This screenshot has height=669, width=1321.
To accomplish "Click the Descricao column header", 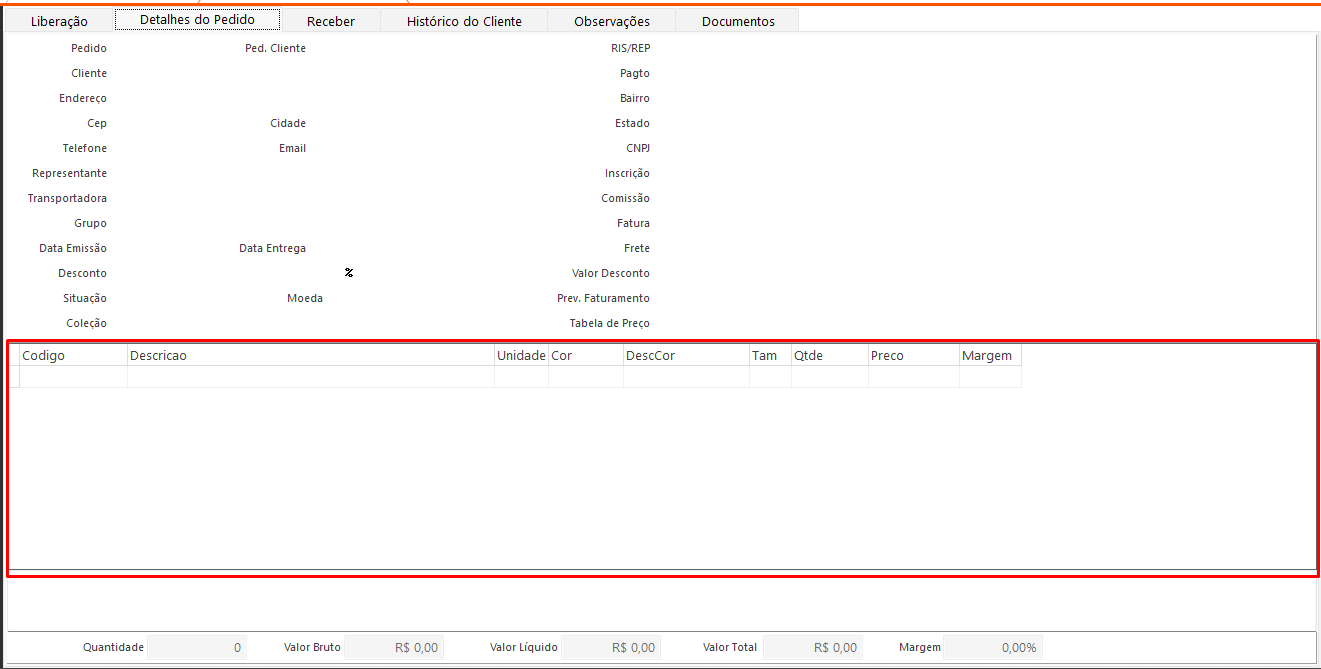I will coord(310,355).
